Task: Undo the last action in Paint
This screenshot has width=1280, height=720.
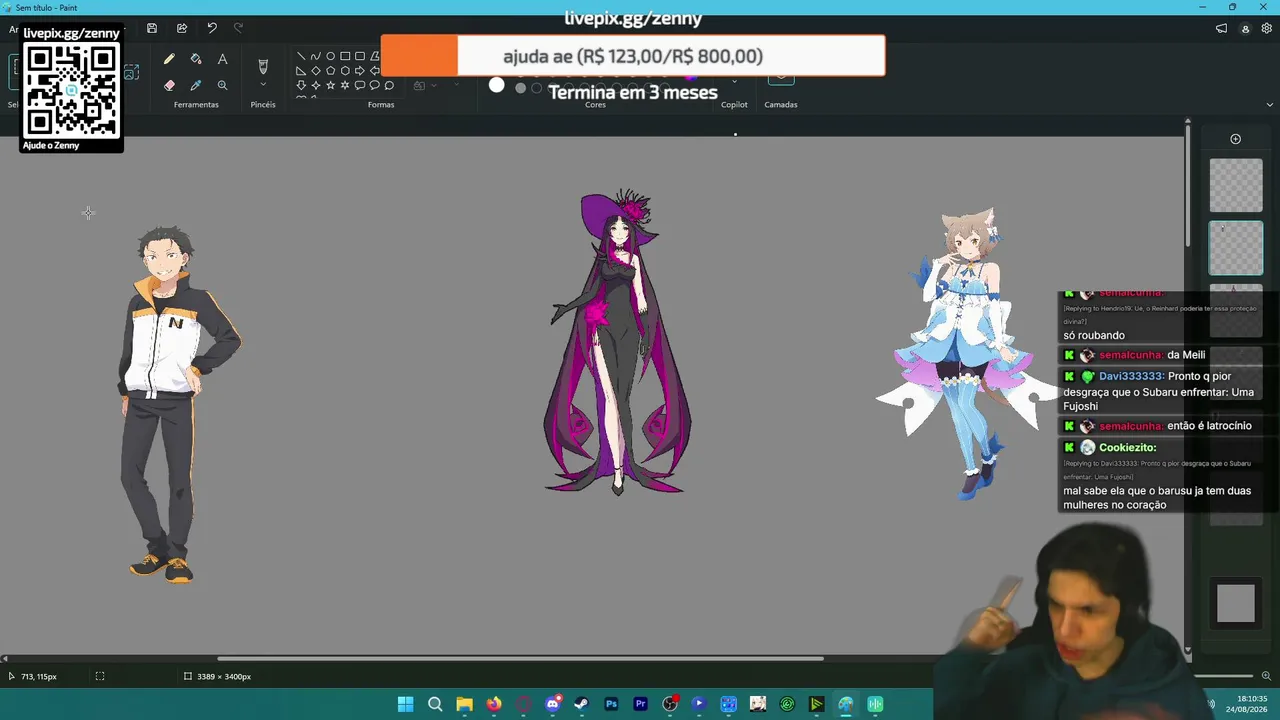Action: pyautogui.click(x=212, y=28)
